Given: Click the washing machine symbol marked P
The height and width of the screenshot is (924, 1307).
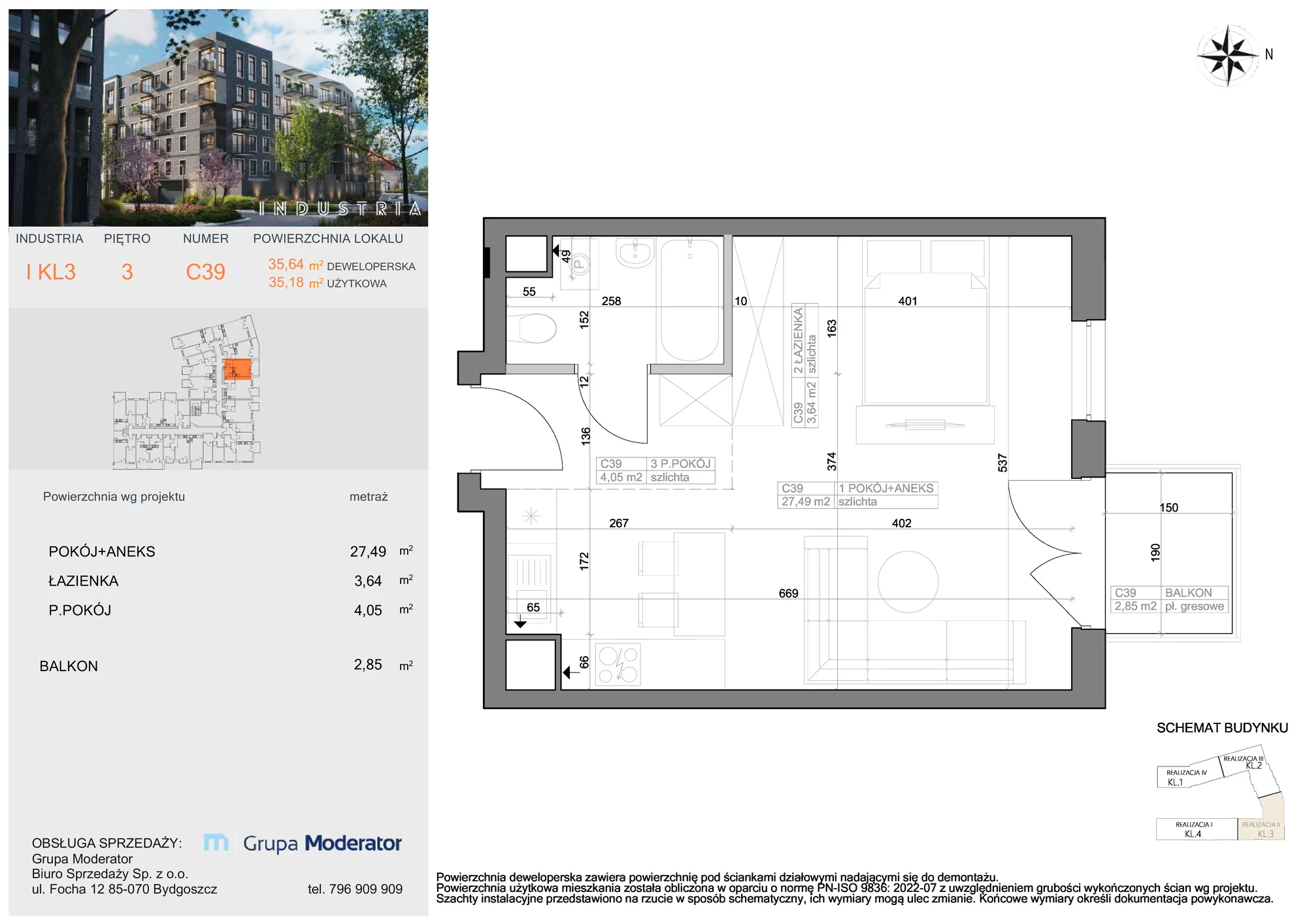Looking at the screenshot, I should click(x=580, y=263).
